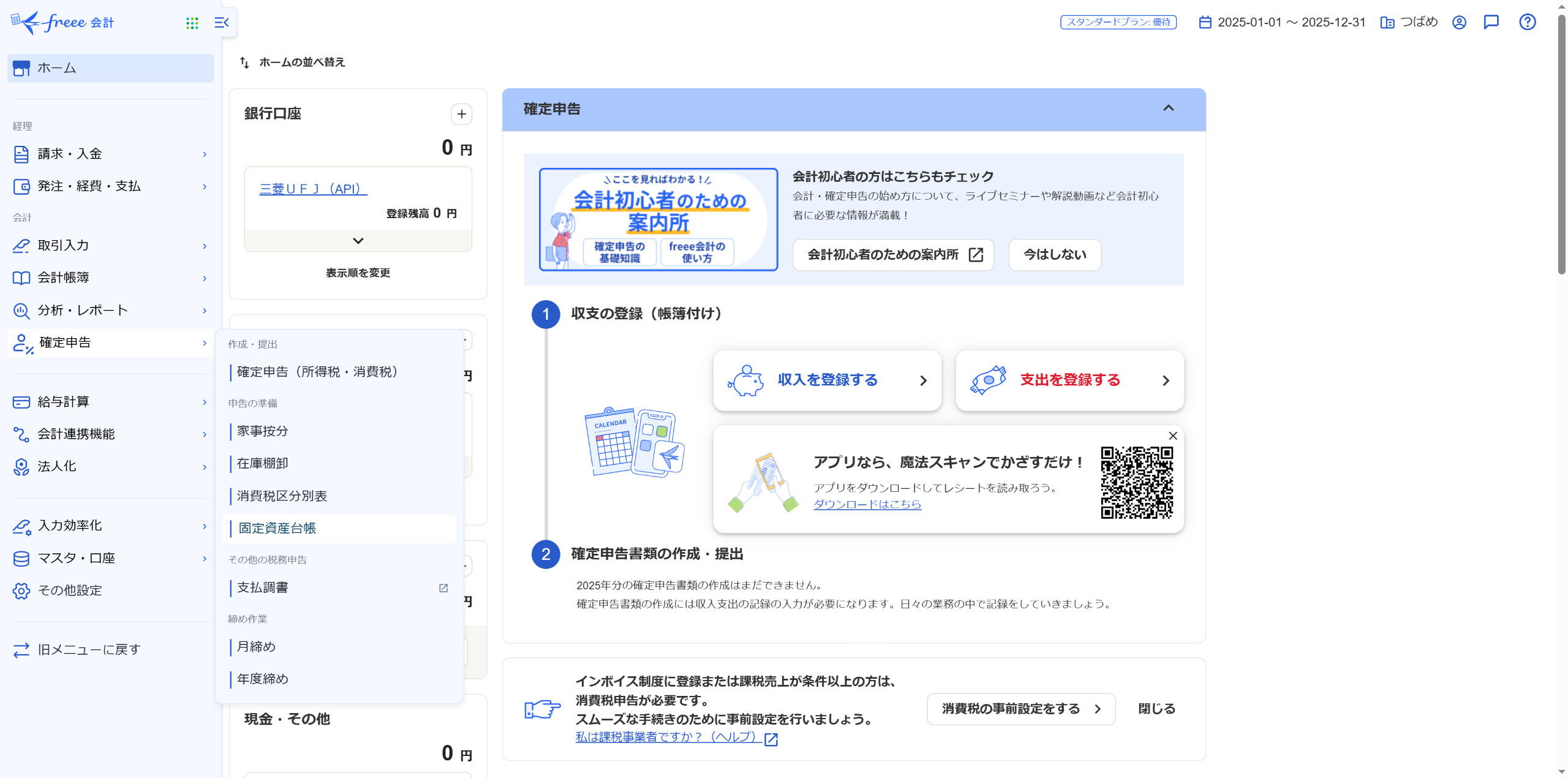
Task: Click the 収入を登録する button
Action: coord(826,380)
